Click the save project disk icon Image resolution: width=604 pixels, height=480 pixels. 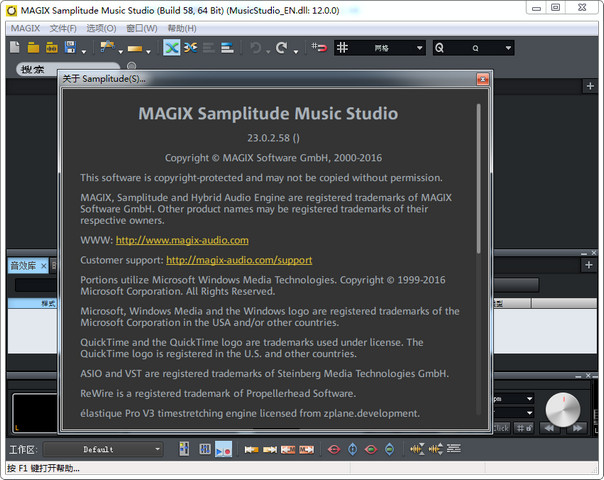(71, 48)
